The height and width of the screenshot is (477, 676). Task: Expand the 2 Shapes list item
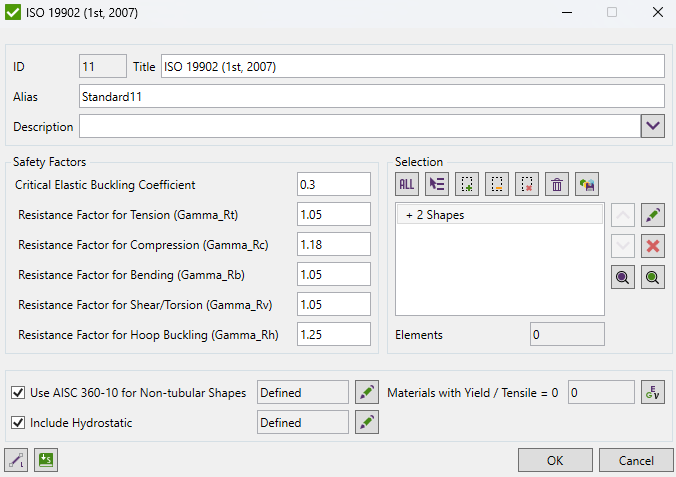(409, 215)
